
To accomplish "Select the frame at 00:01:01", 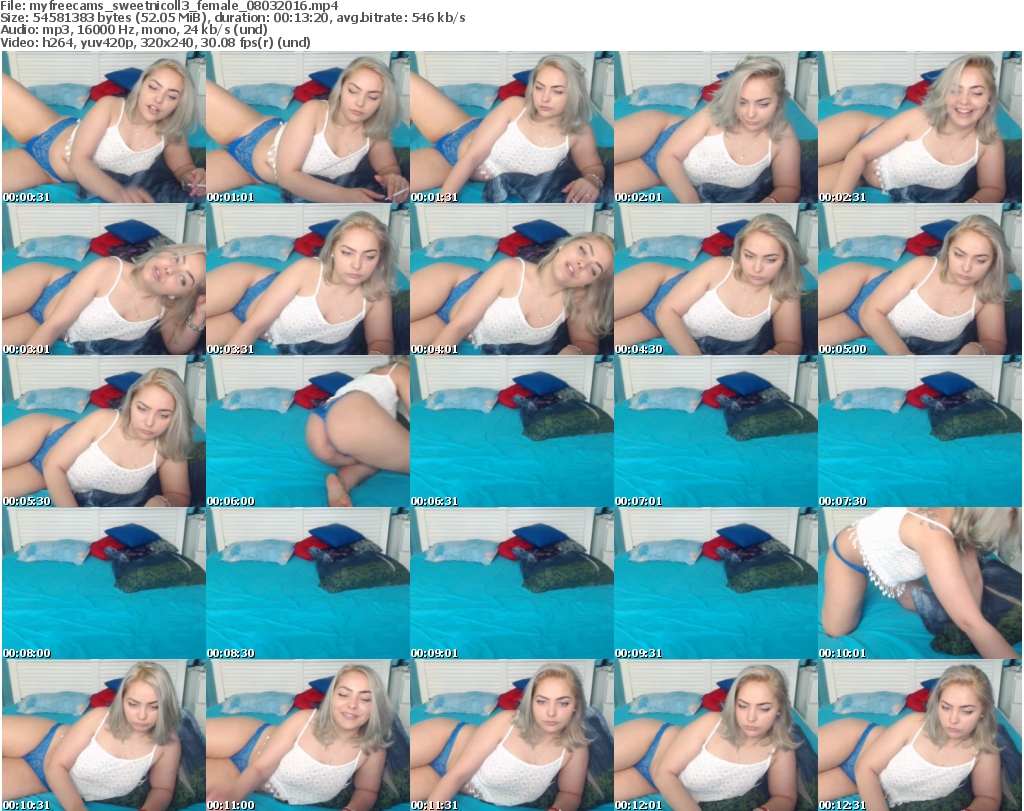I will pos(307,128).
